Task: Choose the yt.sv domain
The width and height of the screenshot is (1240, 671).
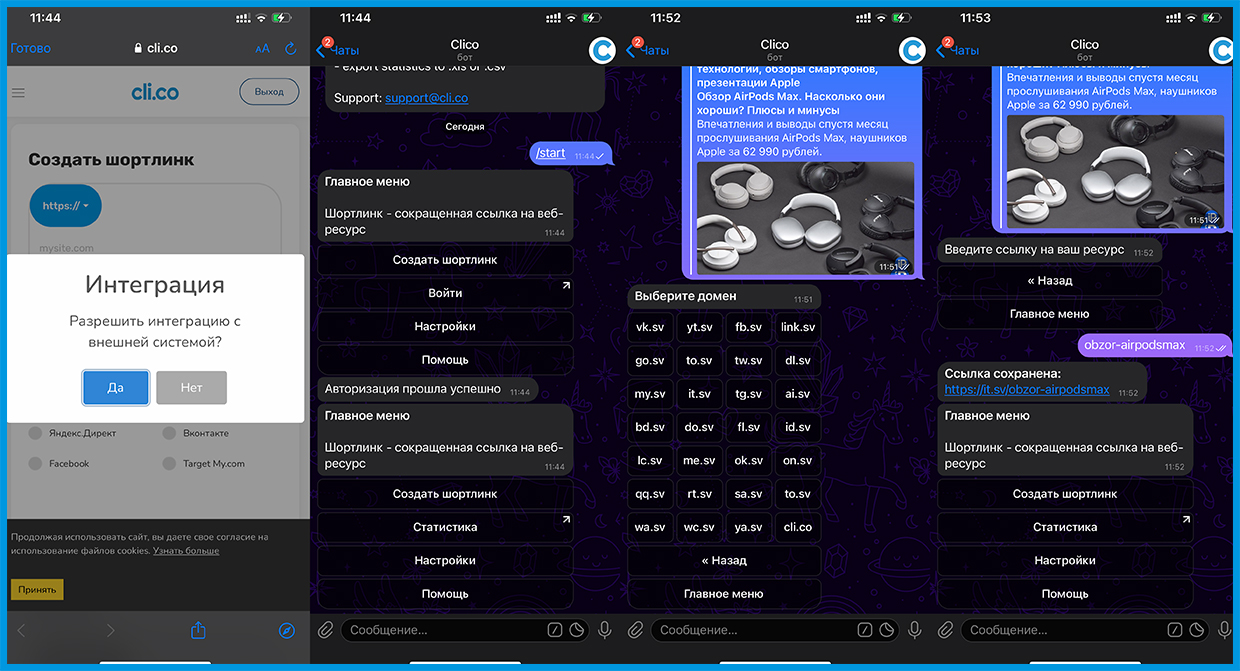Action: coord(700,327)
